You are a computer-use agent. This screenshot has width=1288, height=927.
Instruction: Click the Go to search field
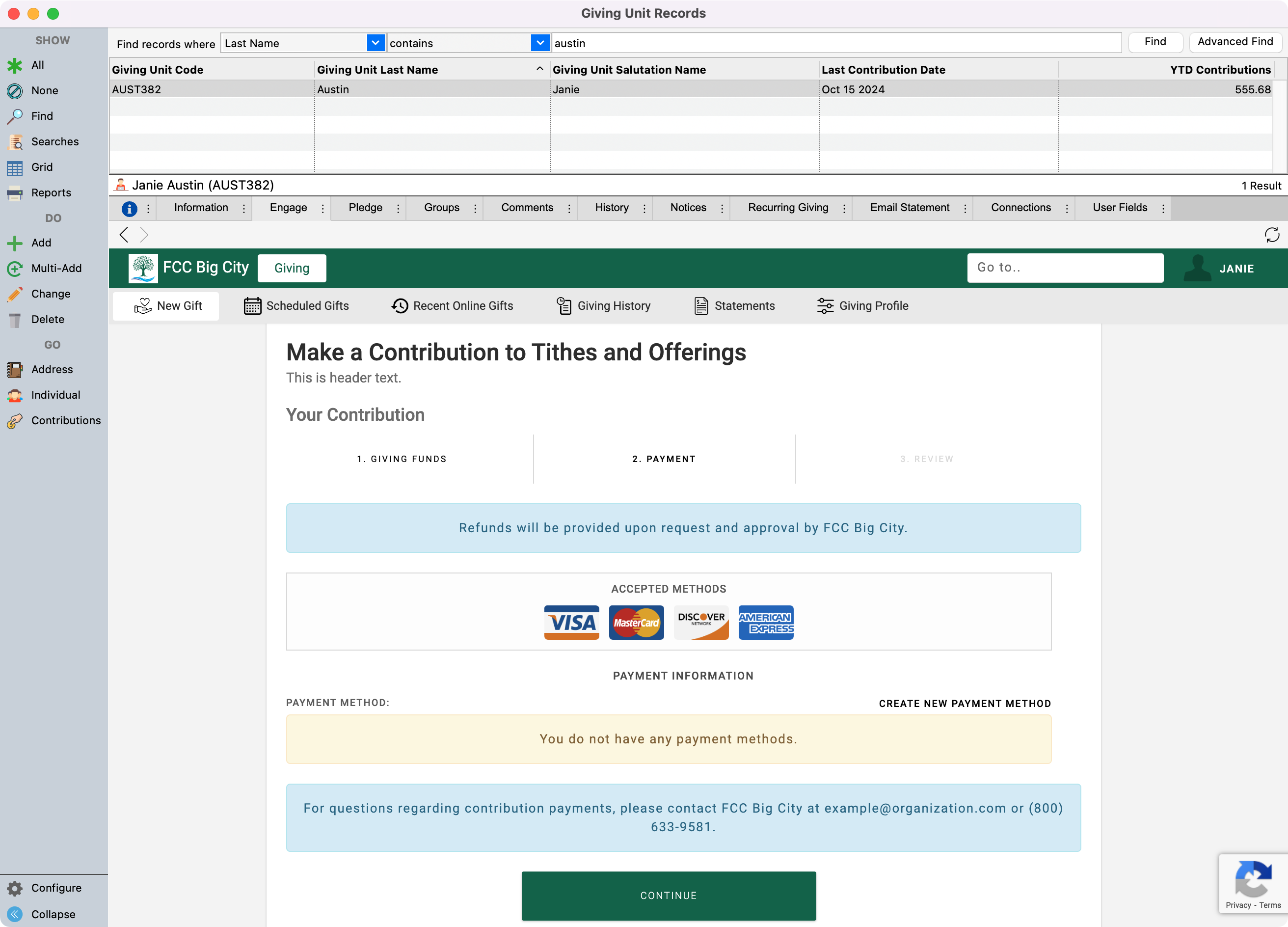(x=1065, y=268)
